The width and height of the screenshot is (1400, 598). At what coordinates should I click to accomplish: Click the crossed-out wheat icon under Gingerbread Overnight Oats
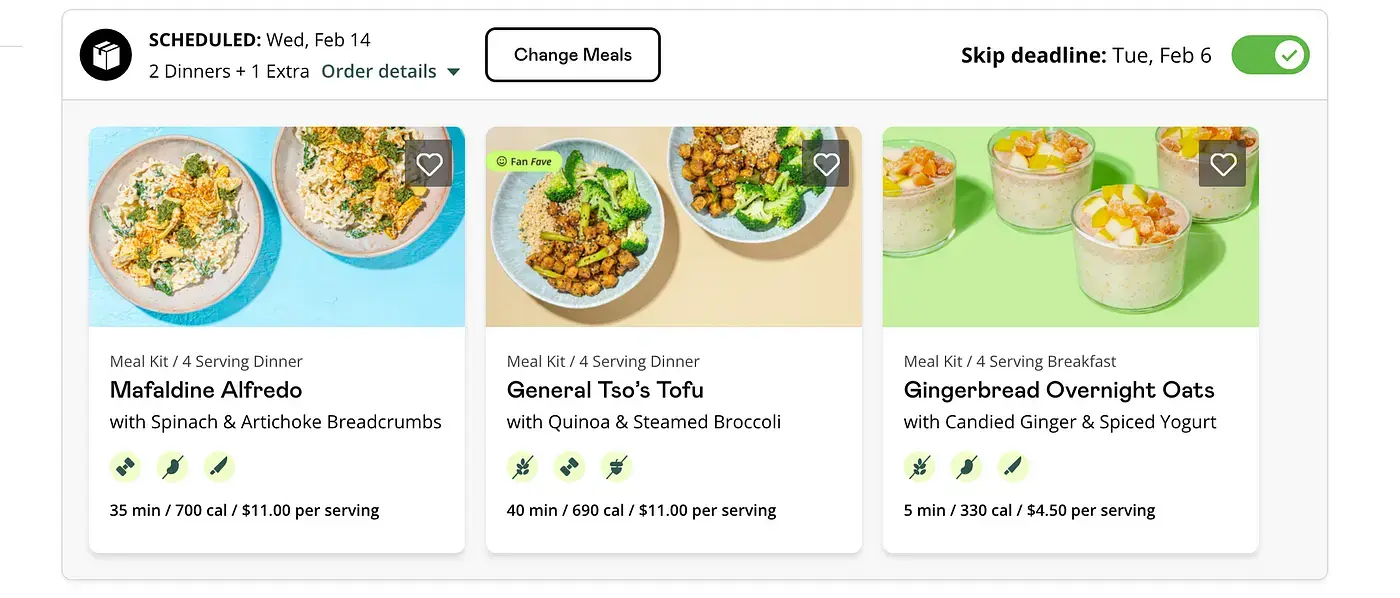(920, 466)
